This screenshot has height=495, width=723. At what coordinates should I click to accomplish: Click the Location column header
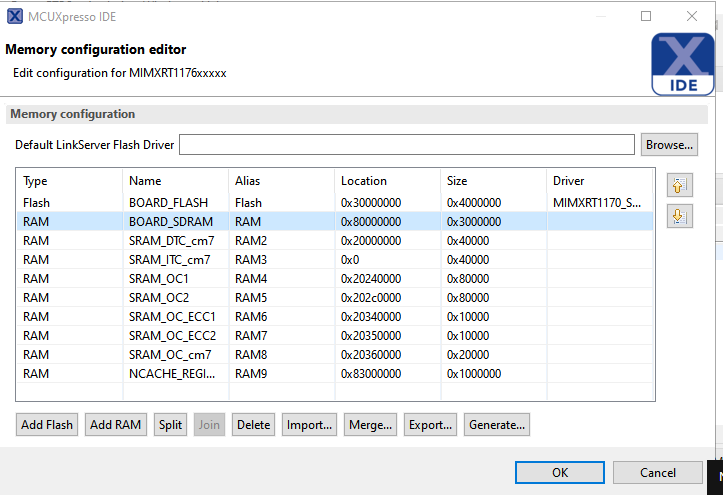364,181
